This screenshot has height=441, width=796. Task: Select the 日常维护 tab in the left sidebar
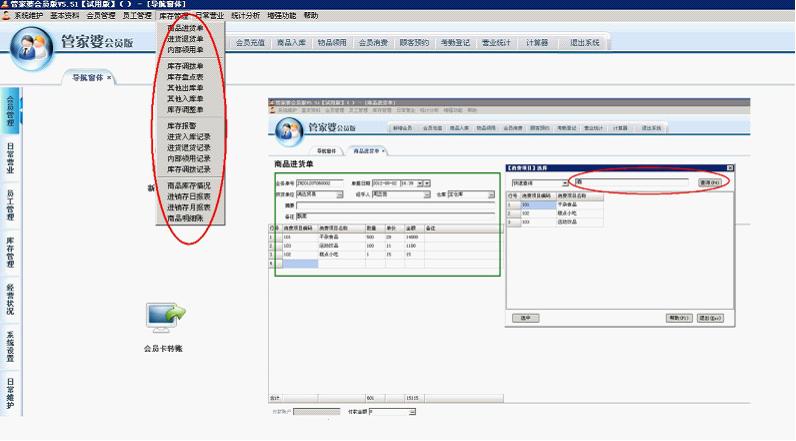pos(10,393)
